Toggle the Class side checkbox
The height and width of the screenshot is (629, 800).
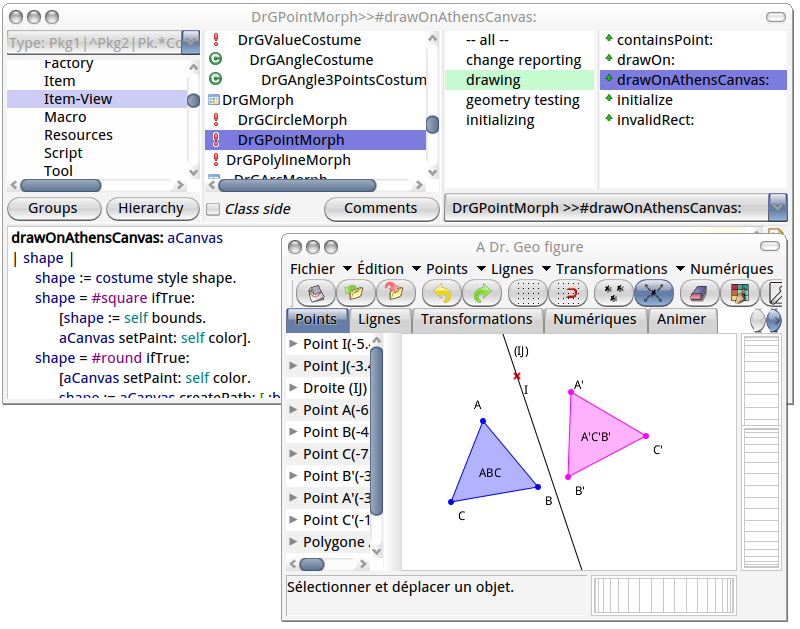pyautogui.click(x=213, y=209)
